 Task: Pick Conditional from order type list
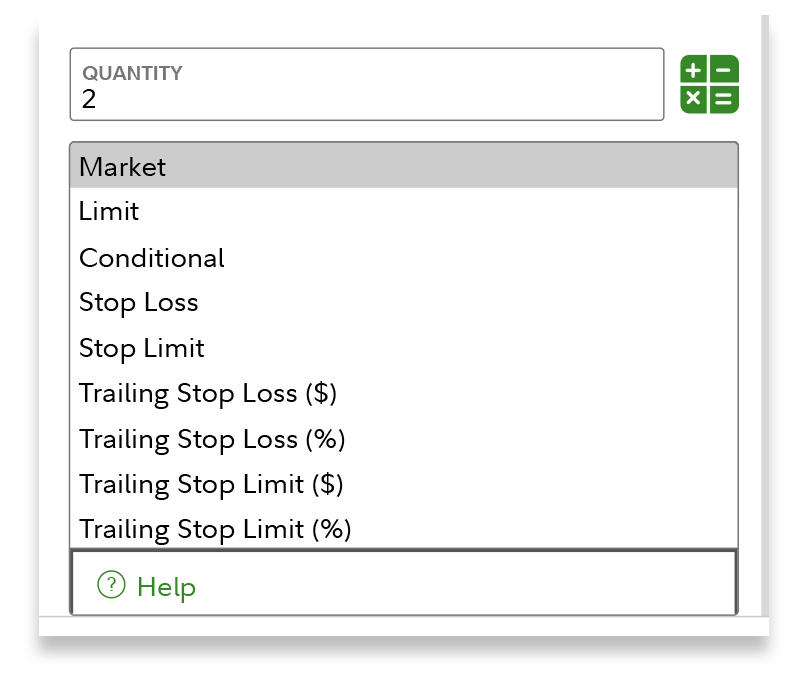point(152,258)
